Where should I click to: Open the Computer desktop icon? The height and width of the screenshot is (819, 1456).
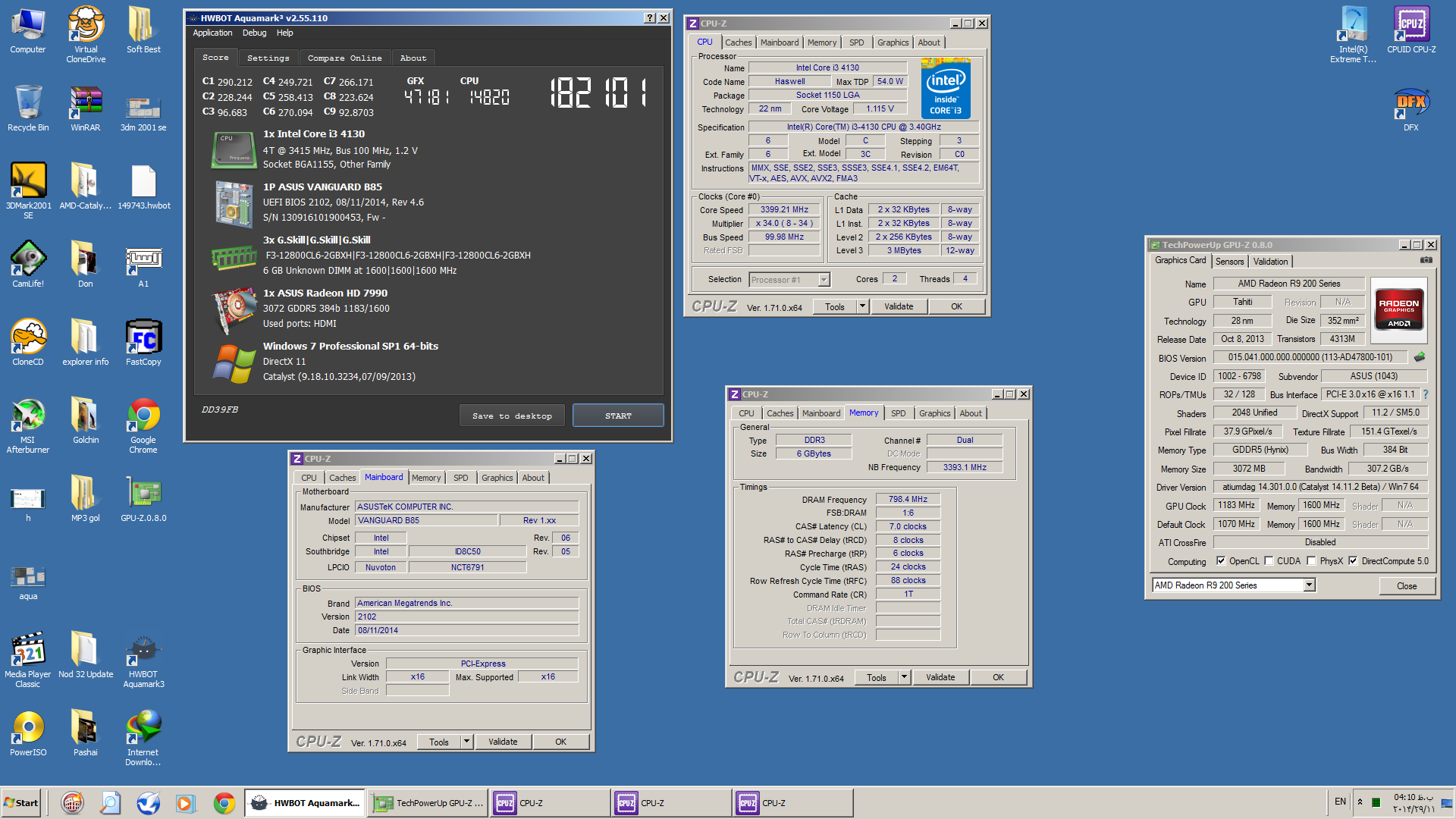tap(28, 31)
